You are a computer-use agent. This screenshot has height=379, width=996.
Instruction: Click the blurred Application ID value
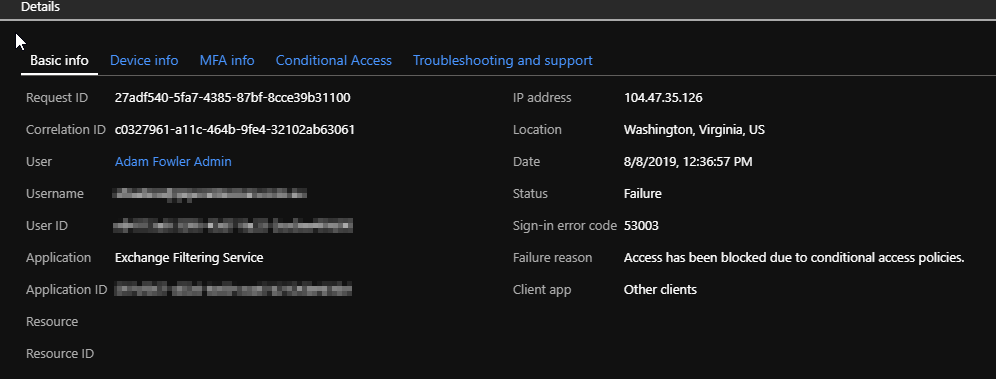(x=232, y=289)
